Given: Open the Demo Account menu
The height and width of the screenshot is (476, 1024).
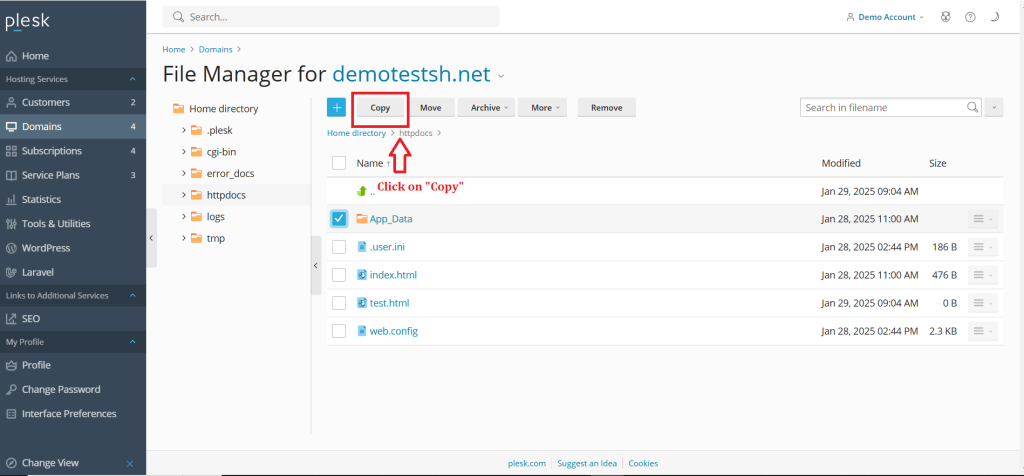Looking at the screenshot, I should pyautogui.click(x=885, y=17).
